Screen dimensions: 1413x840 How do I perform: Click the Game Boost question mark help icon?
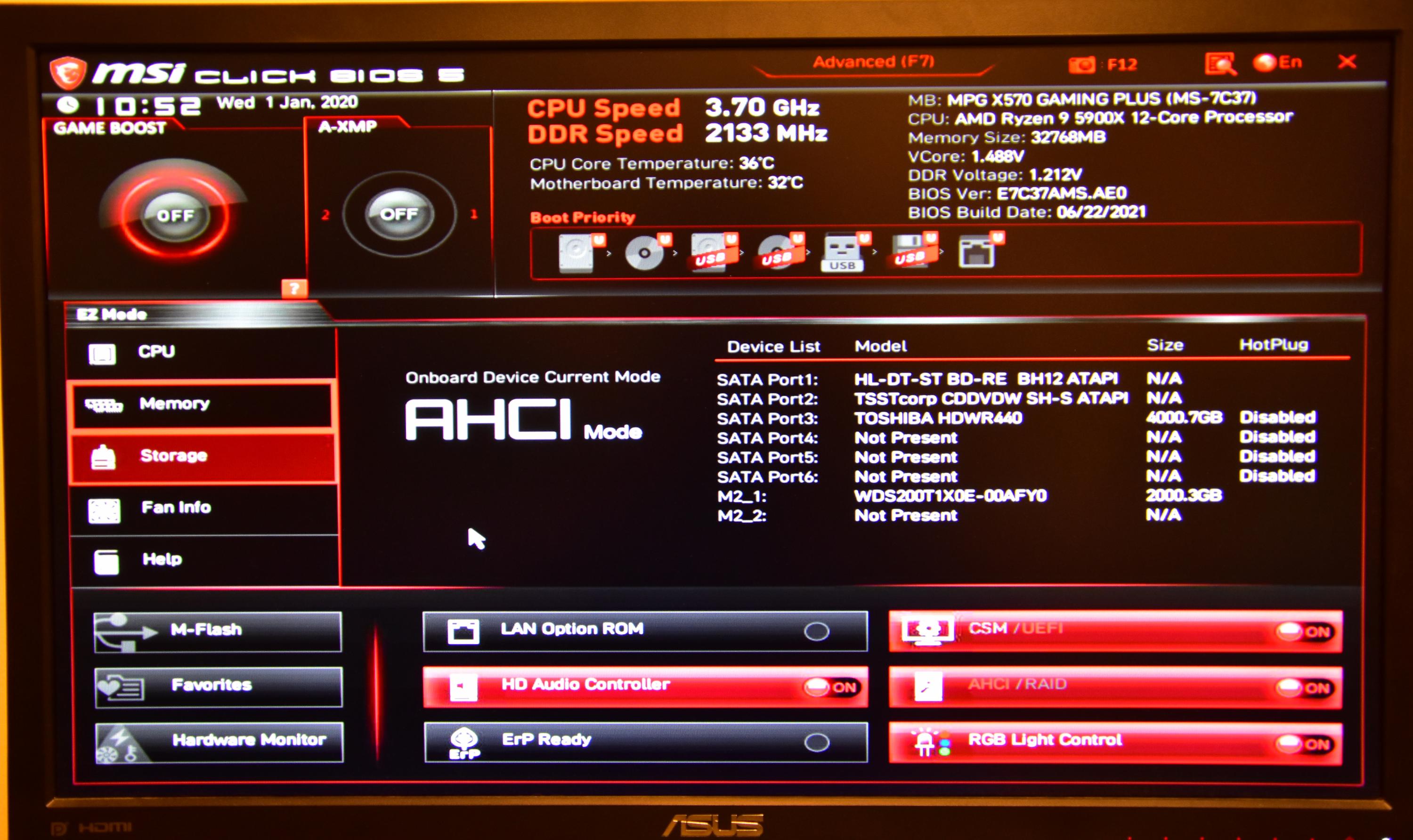294,289
